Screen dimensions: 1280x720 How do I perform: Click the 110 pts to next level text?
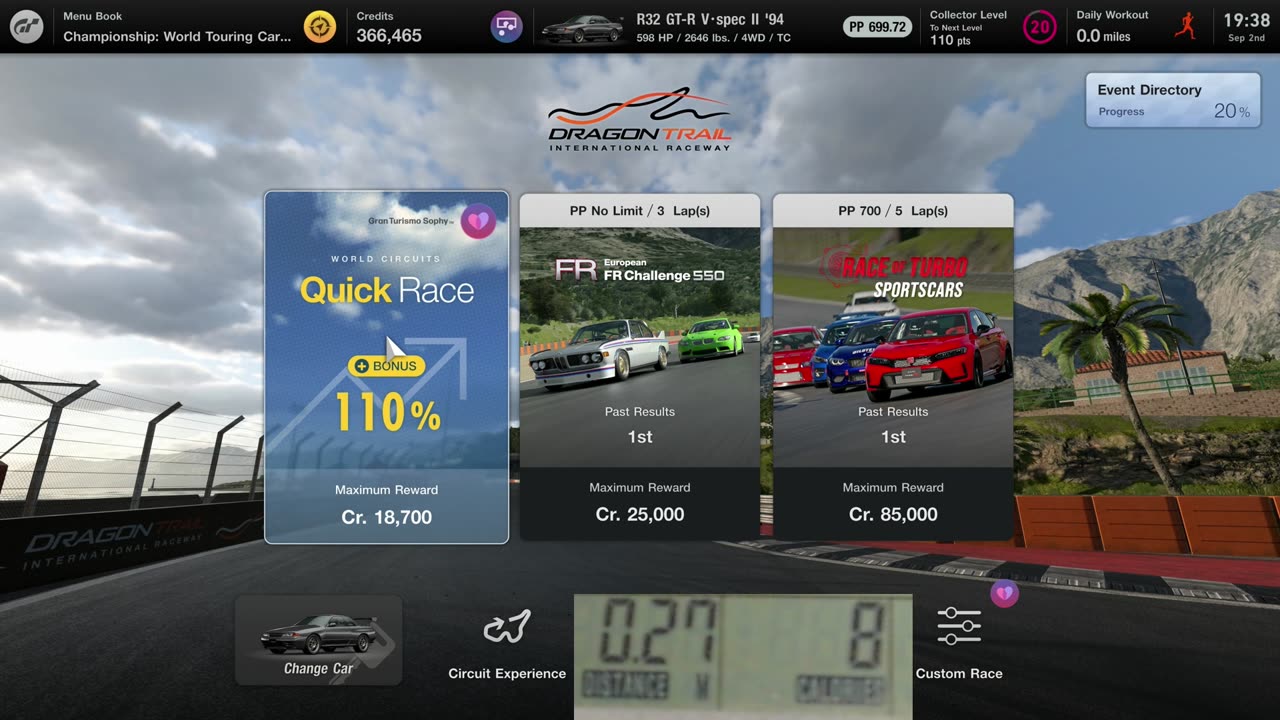950,40
